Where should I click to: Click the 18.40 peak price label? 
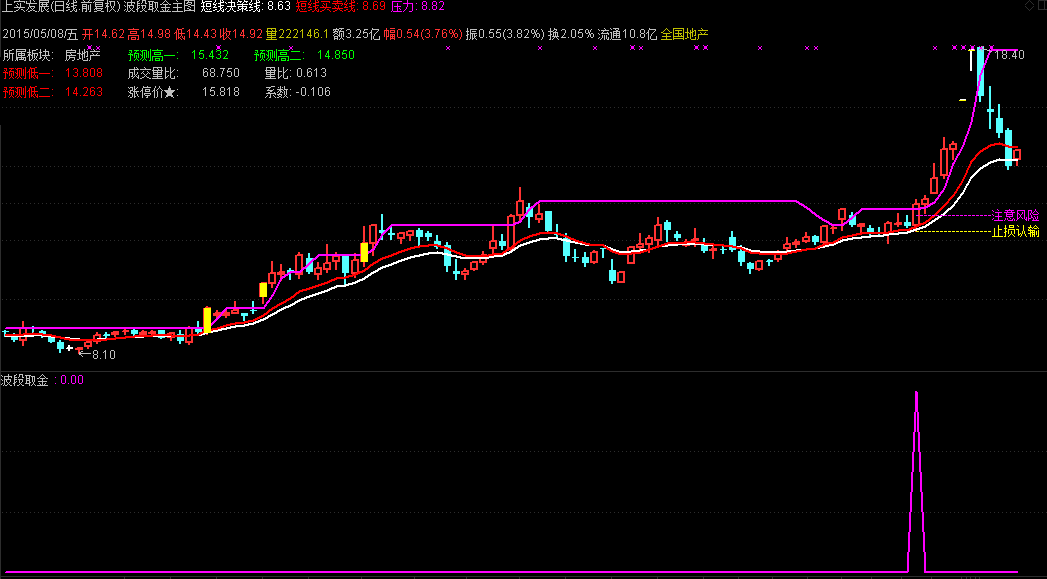click(1010, 55)
